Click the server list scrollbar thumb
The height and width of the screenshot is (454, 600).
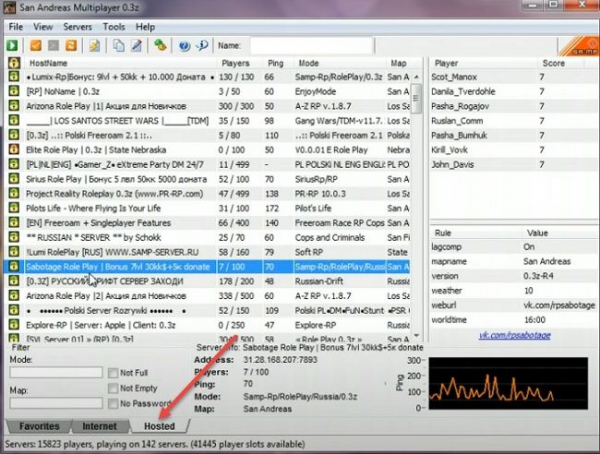click(417, 99)
